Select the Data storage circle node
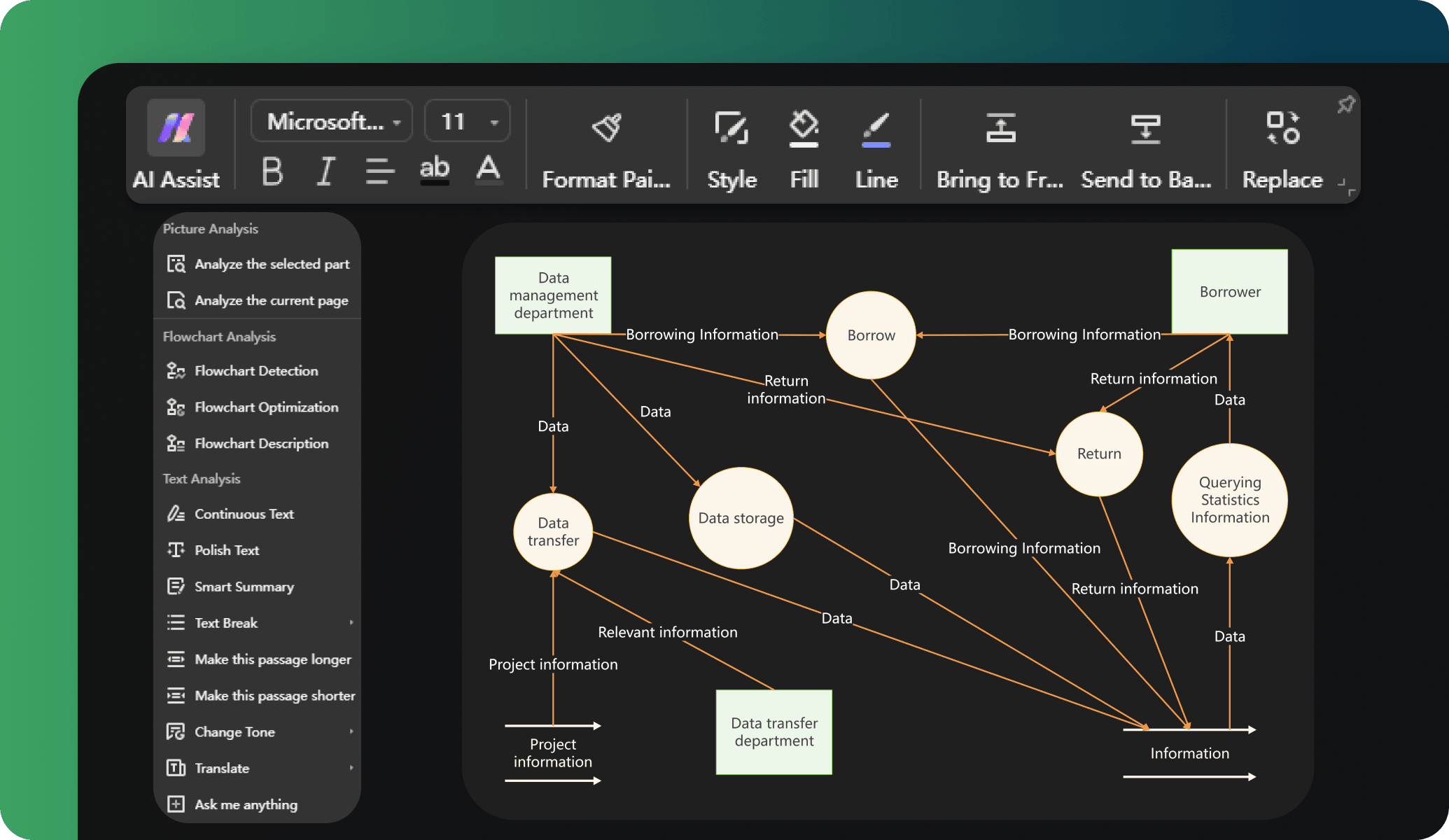 click(741, 518)
